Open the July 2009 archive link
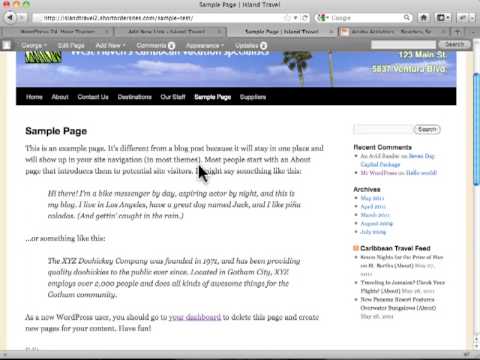 [x=373, y=232]
